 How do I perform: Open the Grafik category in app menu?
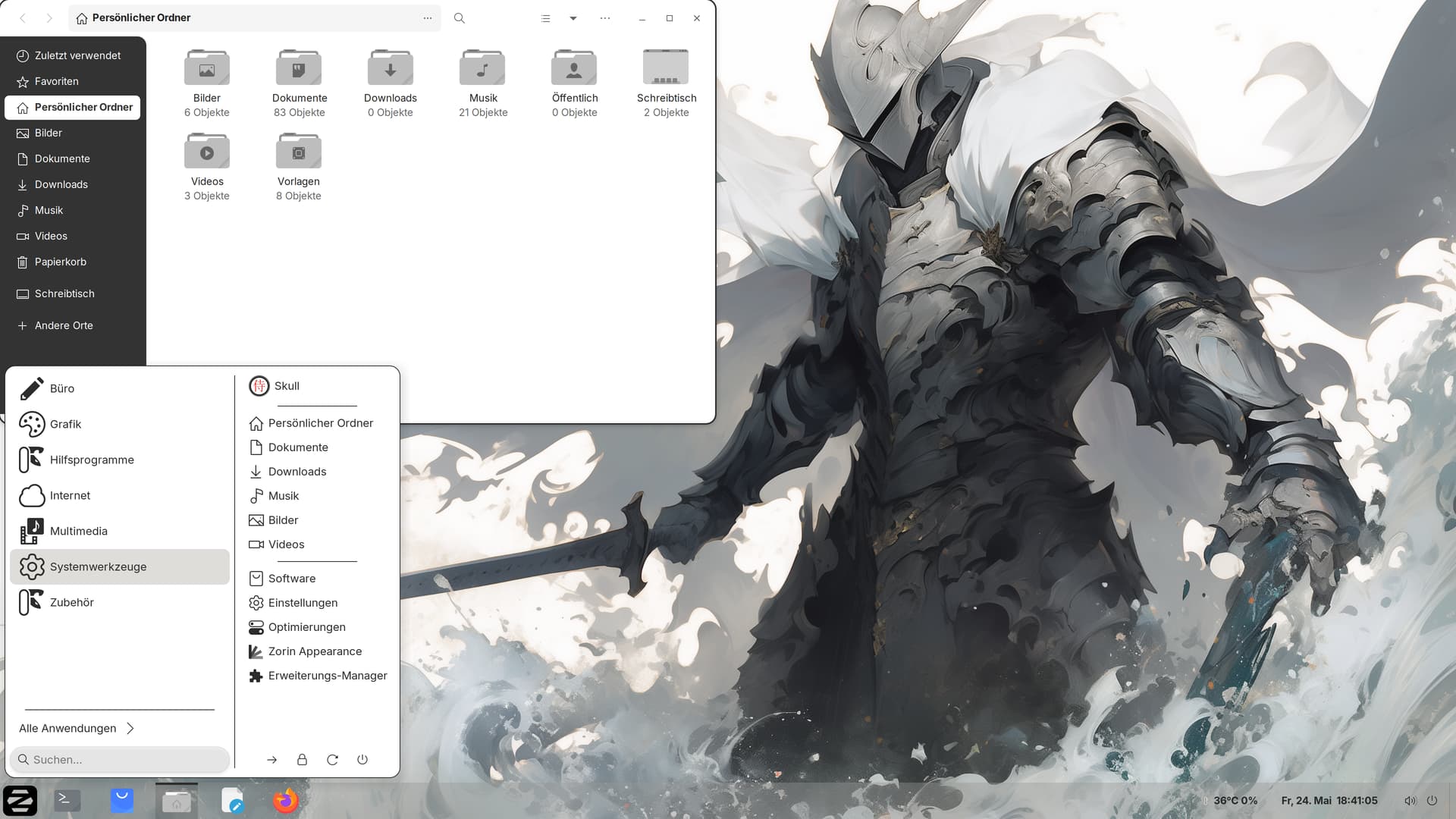120,424
